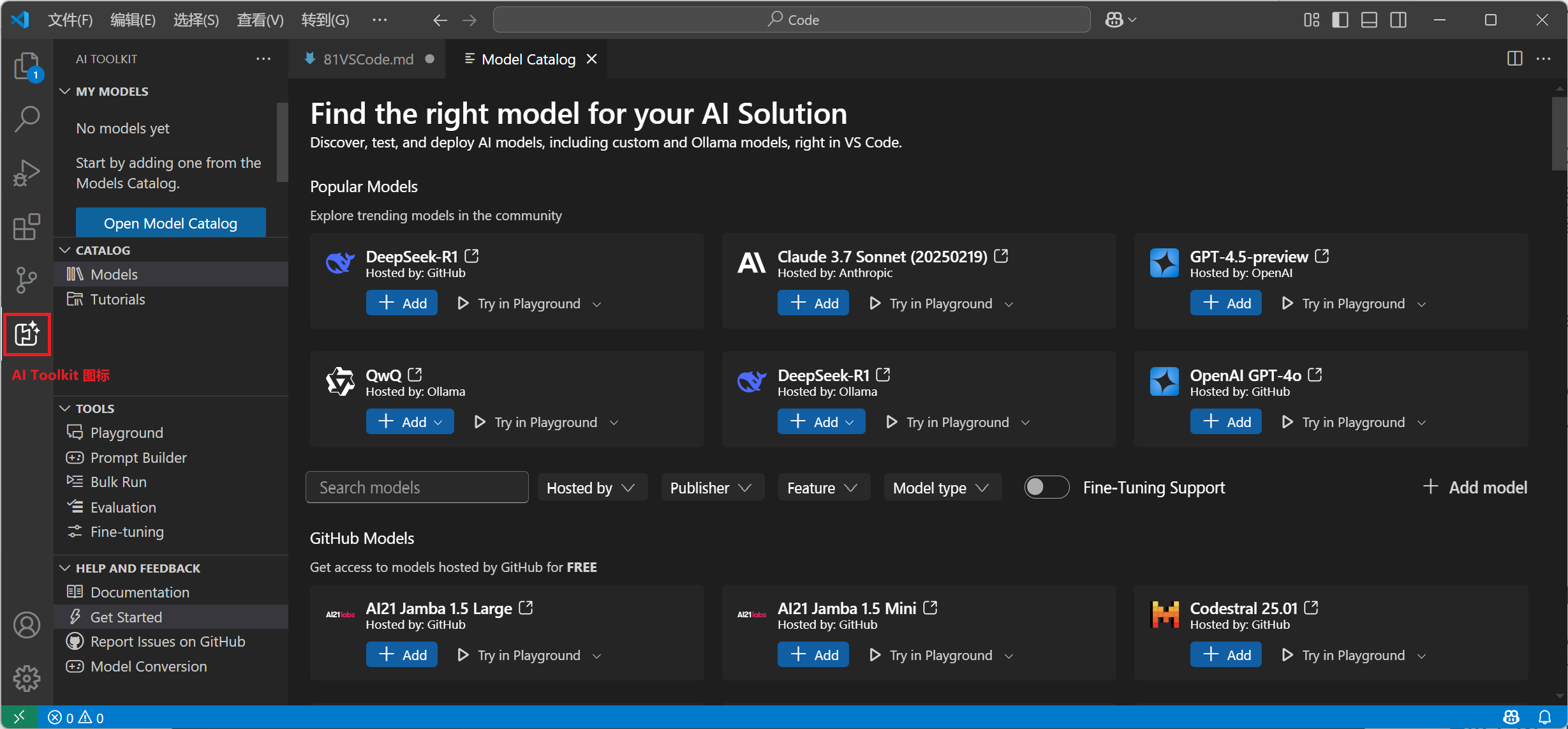Switch to the 81VSCode.md tab
This screenshot has height=729, width=1568.
click(x=368, y=59)
